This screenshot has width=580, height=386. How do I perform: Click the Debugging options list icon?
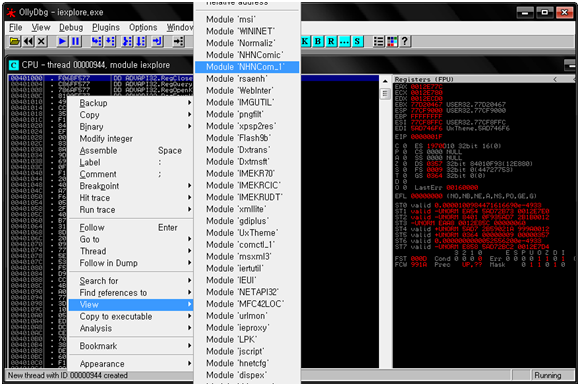click(x=378, y=41)
